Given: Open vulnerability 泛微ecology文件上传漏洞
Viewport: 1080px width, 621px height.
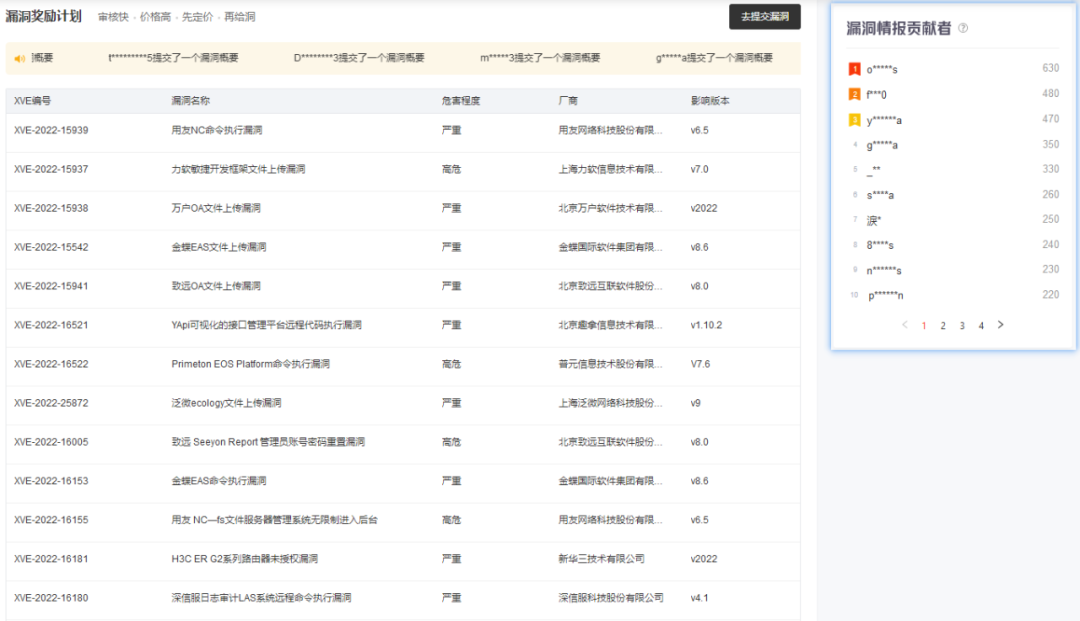Looking at the screenshot, I should pyautogui.click(x=226, y=403).
